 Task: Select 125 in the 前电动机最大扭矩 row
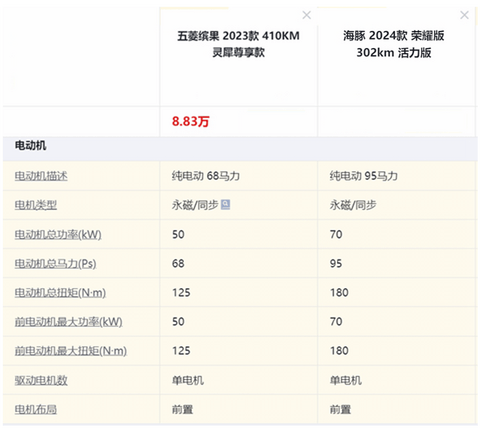point(181,351)
